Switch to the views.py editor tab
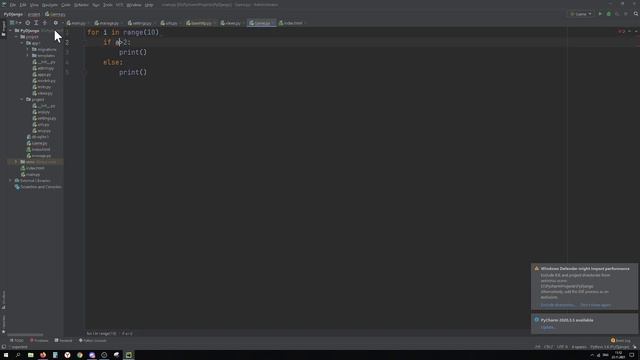Image resolution: width=640 pixels, height=360 pixels. (230, 23)
